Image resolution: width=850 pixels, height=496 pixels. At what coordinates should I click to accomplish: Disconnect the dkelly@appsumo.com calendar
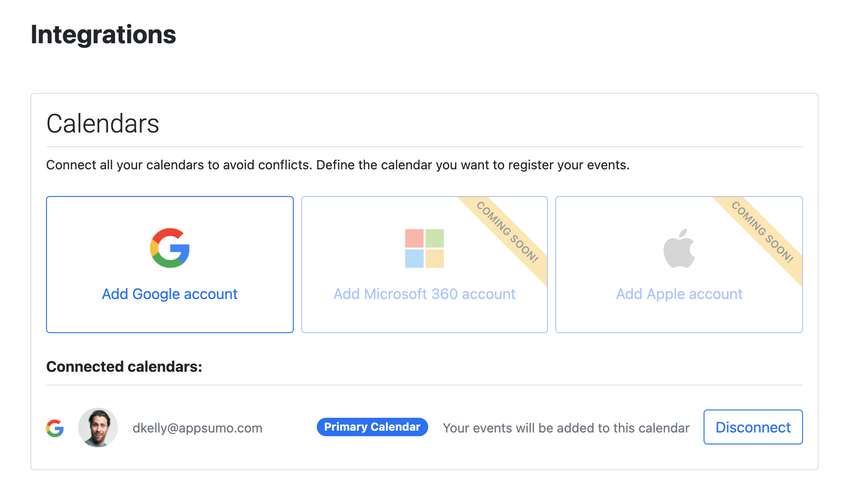click(753, 427)
